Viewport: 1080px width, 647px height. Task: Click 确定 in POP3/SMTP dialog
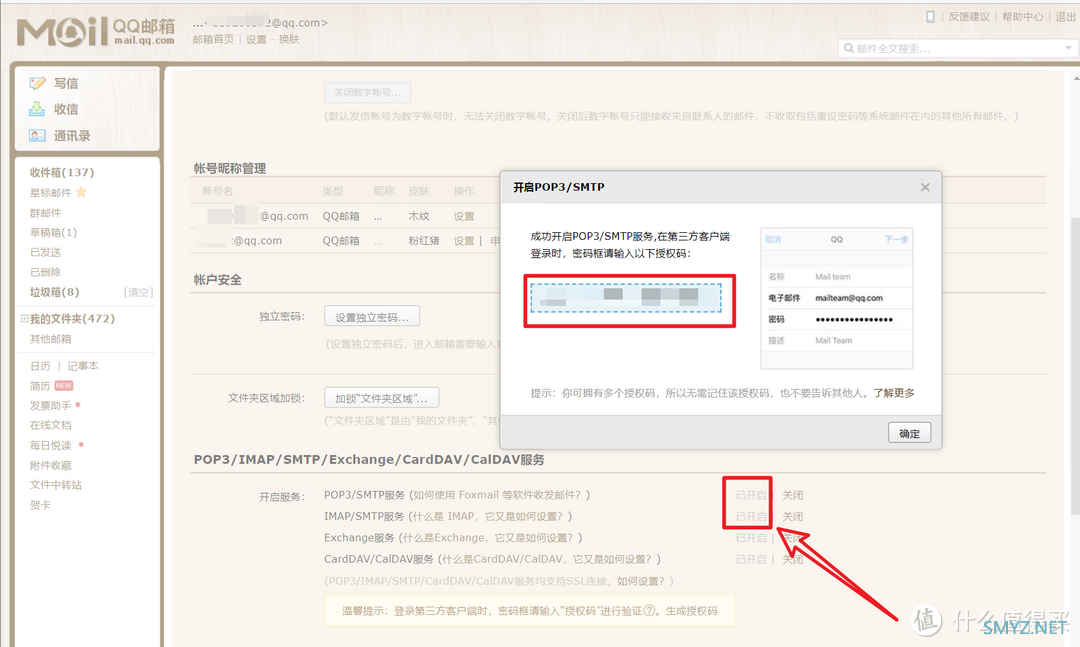tap(909, 433)
